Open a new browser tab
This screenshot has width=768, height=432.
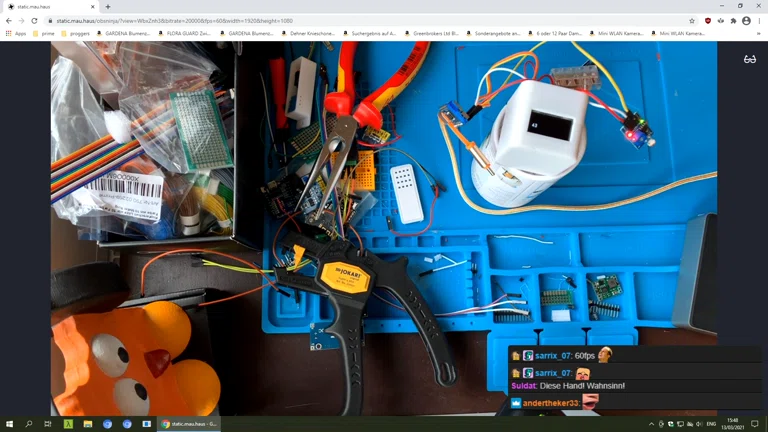(x=108, y=6)
